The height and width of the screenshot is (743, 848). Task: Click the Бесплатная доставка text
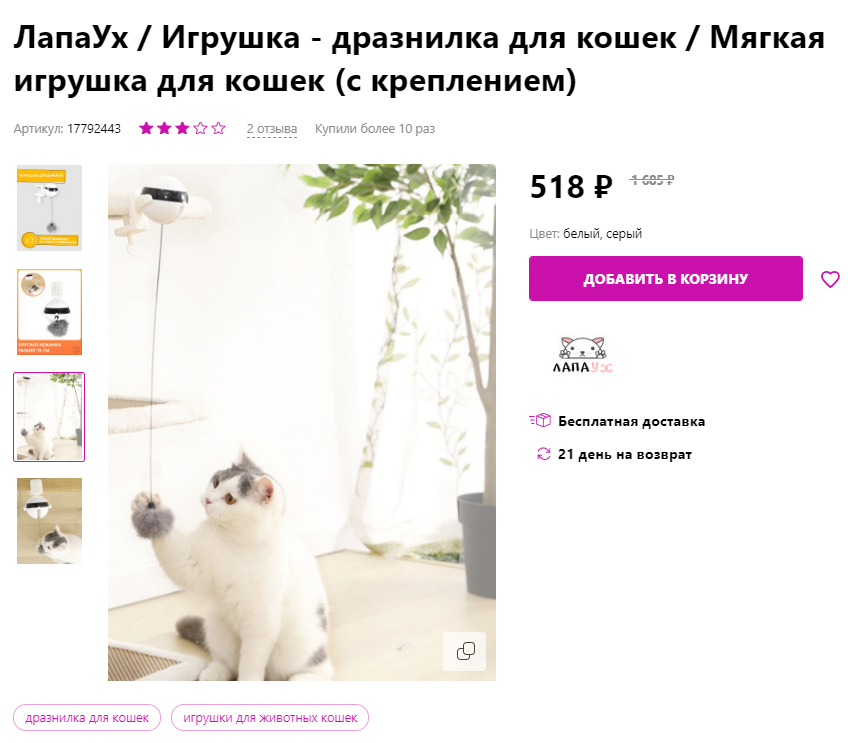(631, 421)
